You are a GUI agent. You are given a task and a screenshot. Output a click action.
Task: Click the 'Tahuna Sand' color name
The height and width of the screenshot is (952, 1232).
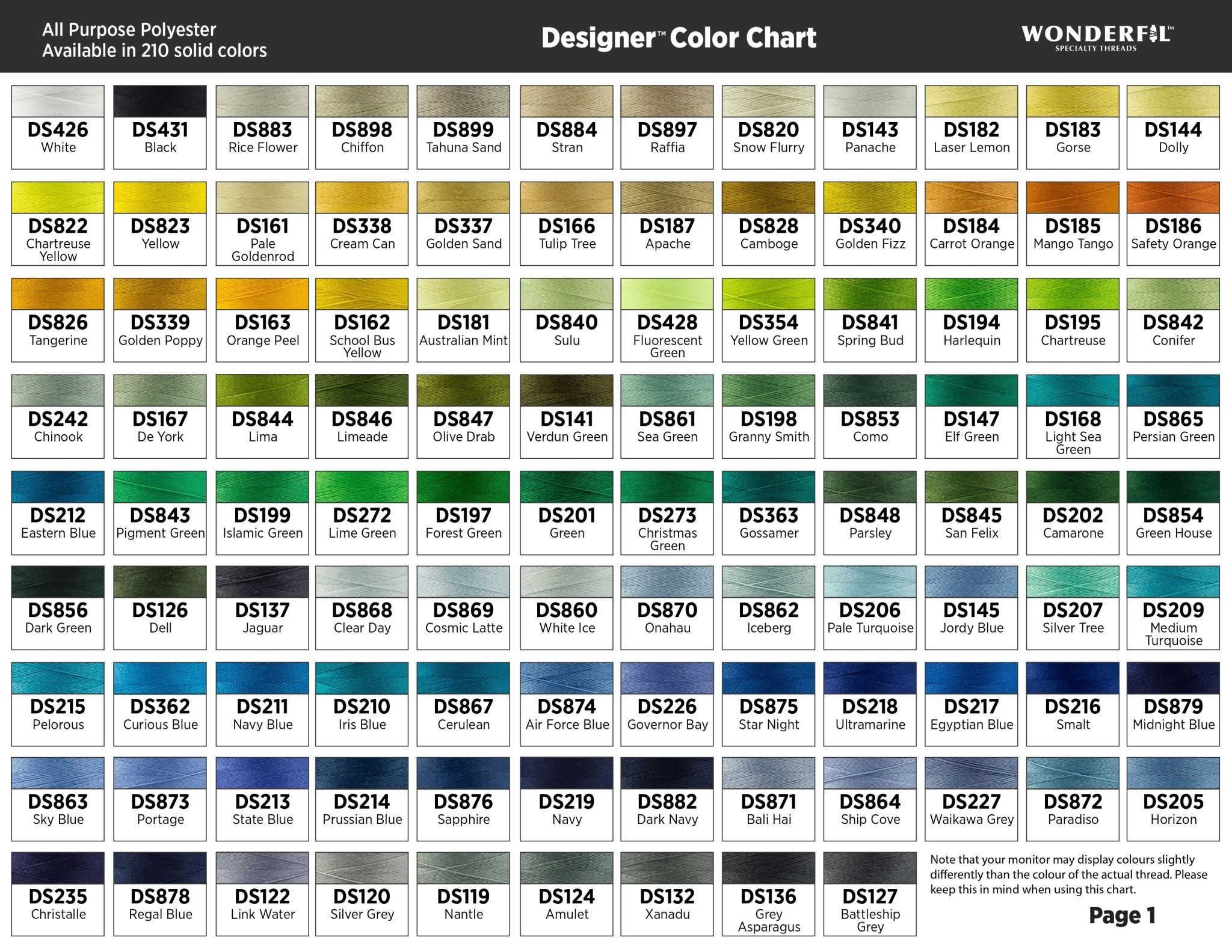coord(464,147)
